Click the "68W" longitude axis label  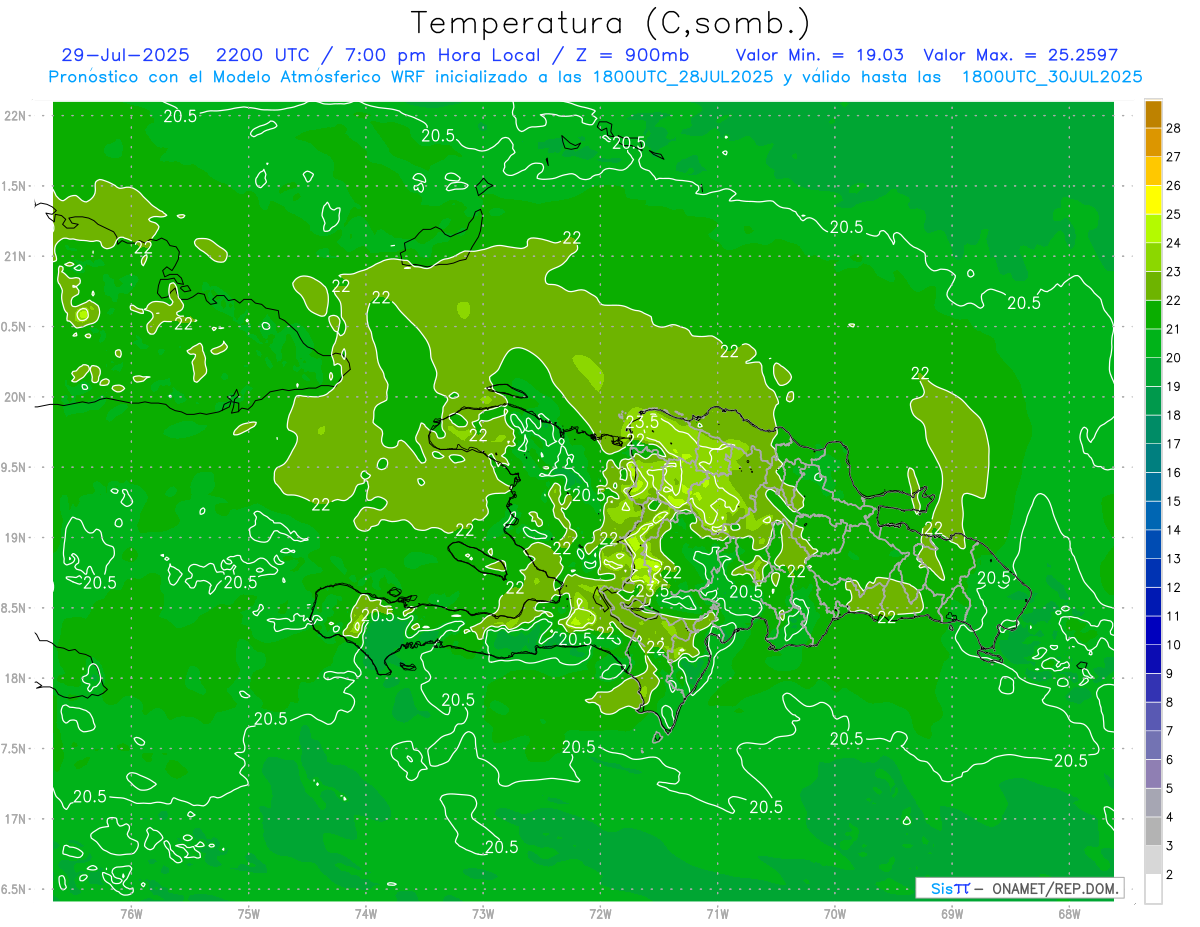(1069, 914)
